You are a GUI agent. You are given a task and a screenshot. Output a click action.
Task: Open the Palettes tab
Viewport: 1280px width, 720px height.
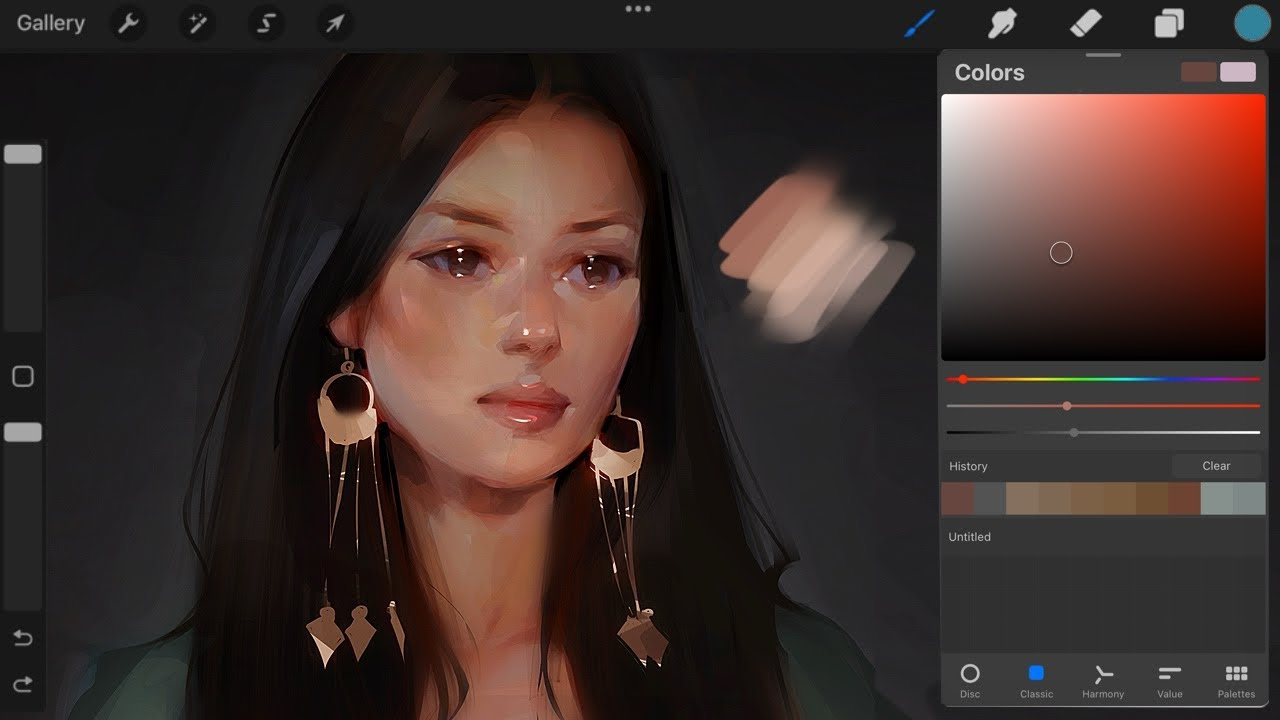click(1237, 680)
